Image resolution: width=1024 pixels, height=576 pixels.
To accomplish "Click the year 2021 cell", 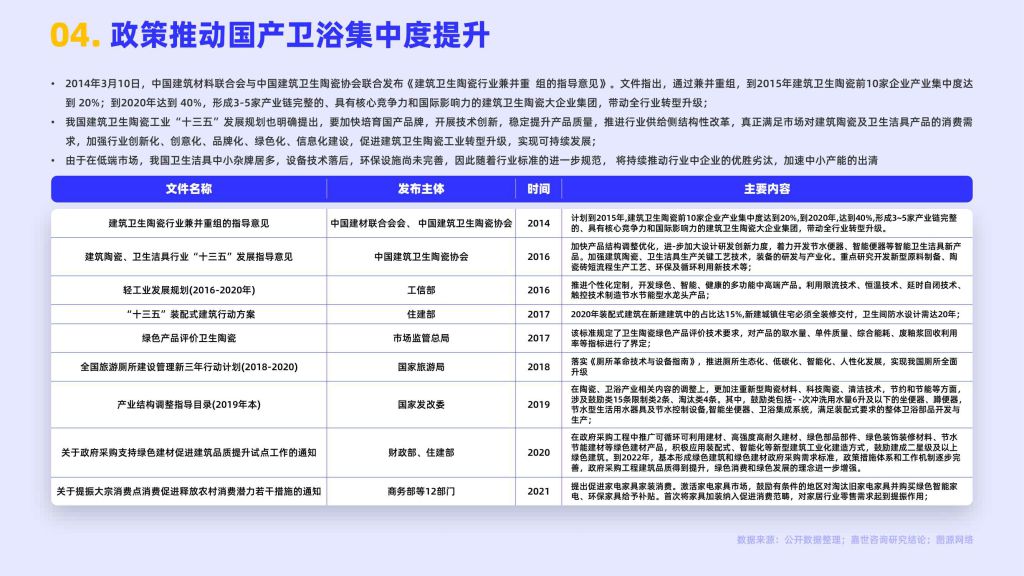I will pyautogui.click(x=539, y=492).
